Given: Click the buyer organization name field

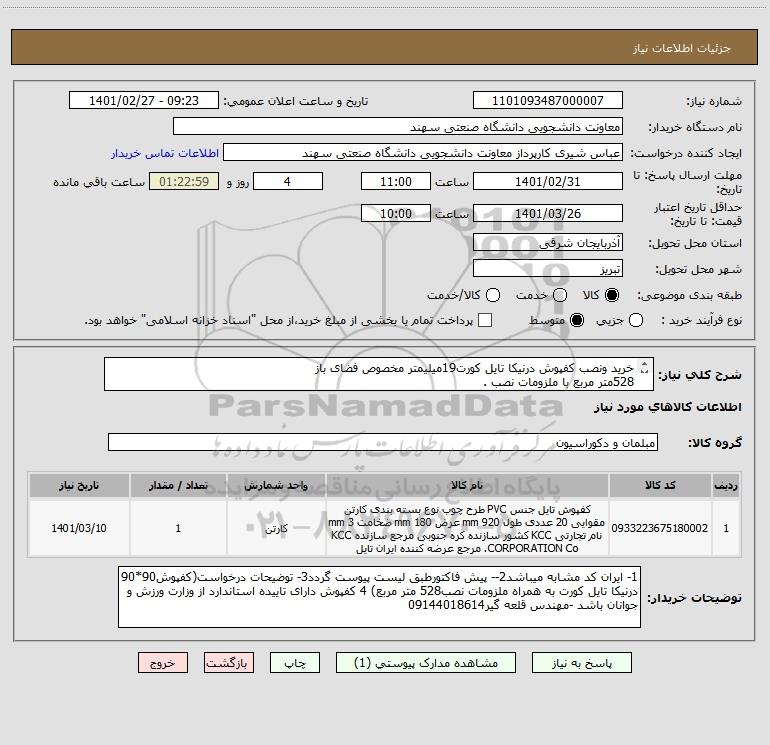Looking at the screenshot, I should 398,126.
